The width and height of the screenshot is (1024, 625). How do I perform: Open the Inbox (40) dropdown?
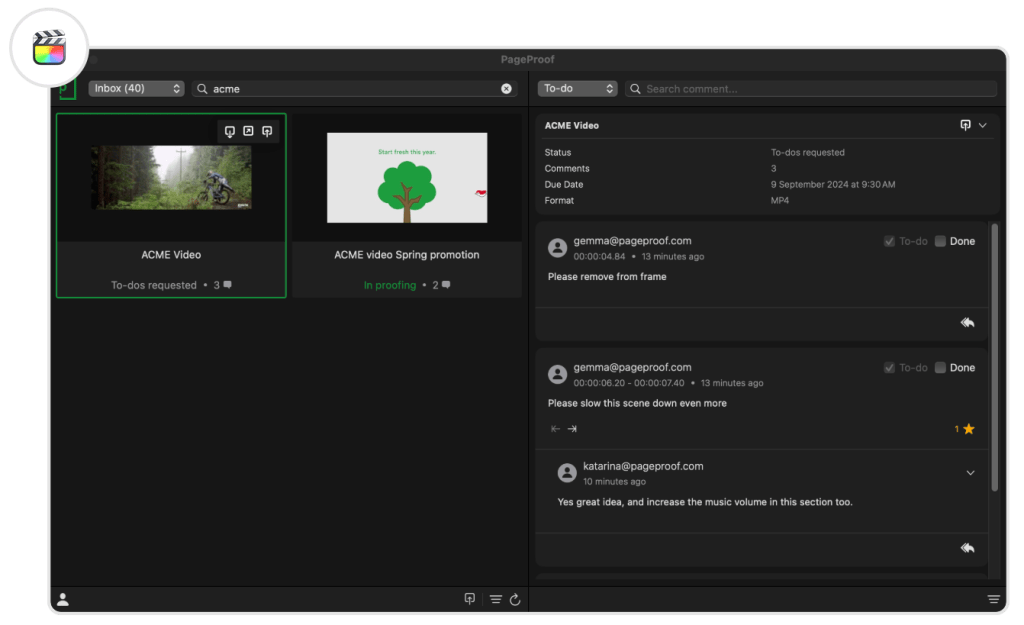click(136, 88)
